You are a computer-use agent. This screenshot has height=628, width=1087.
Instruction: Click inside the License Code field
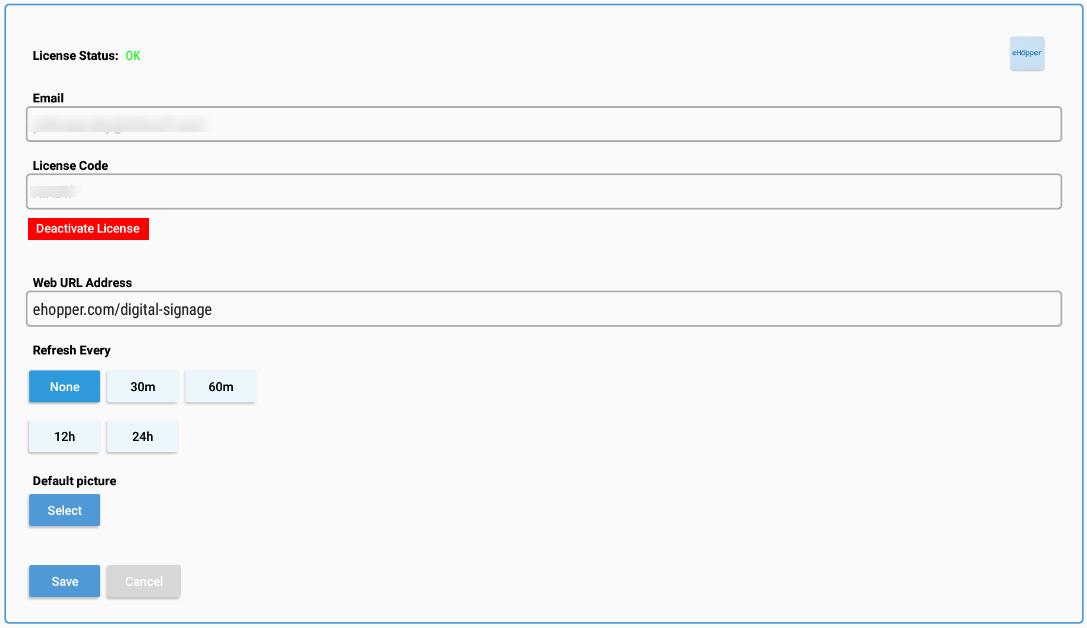[x=544, y=191]
